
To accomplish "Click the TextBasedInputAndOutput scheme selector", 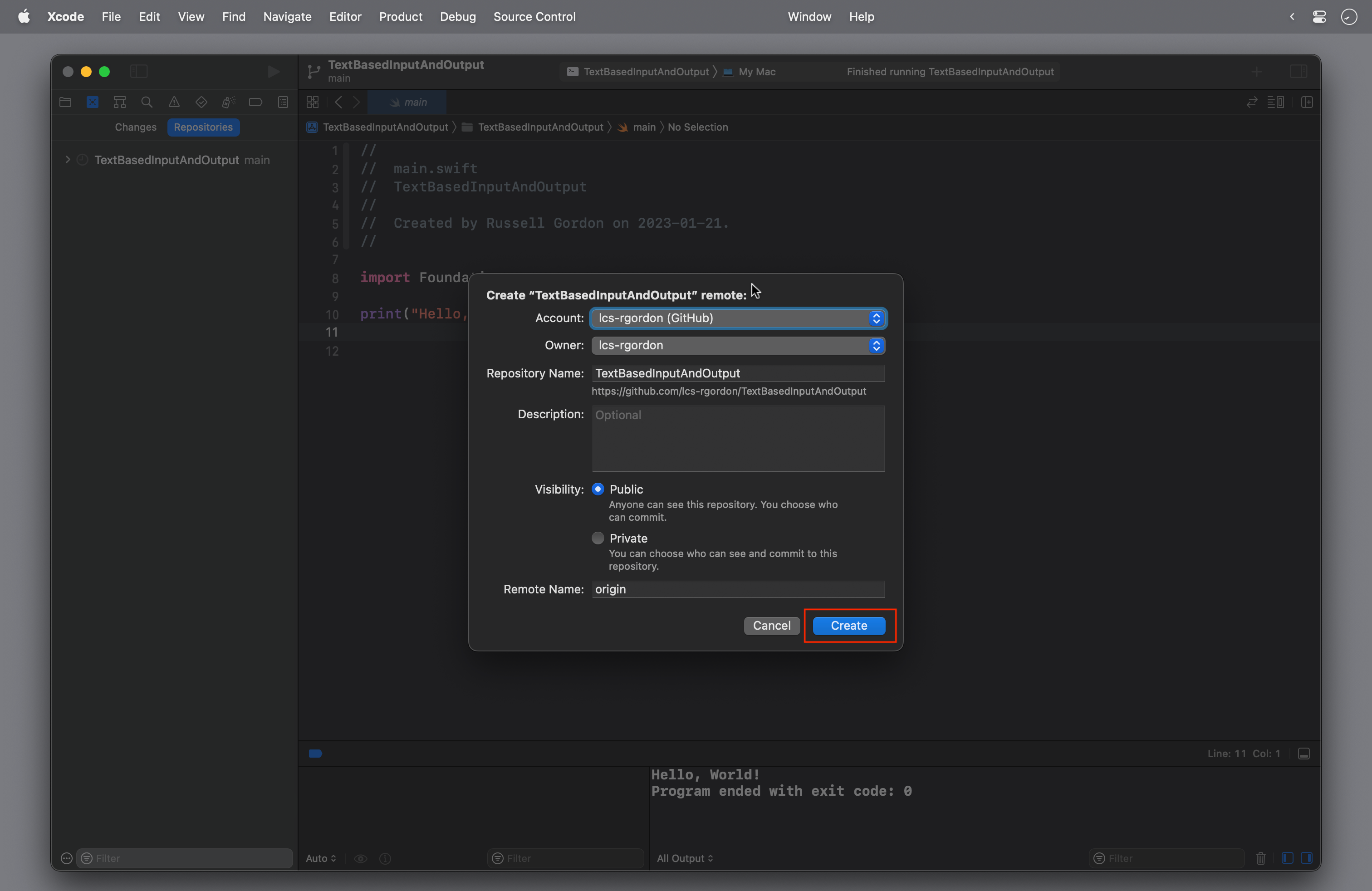I will (638, 72).
